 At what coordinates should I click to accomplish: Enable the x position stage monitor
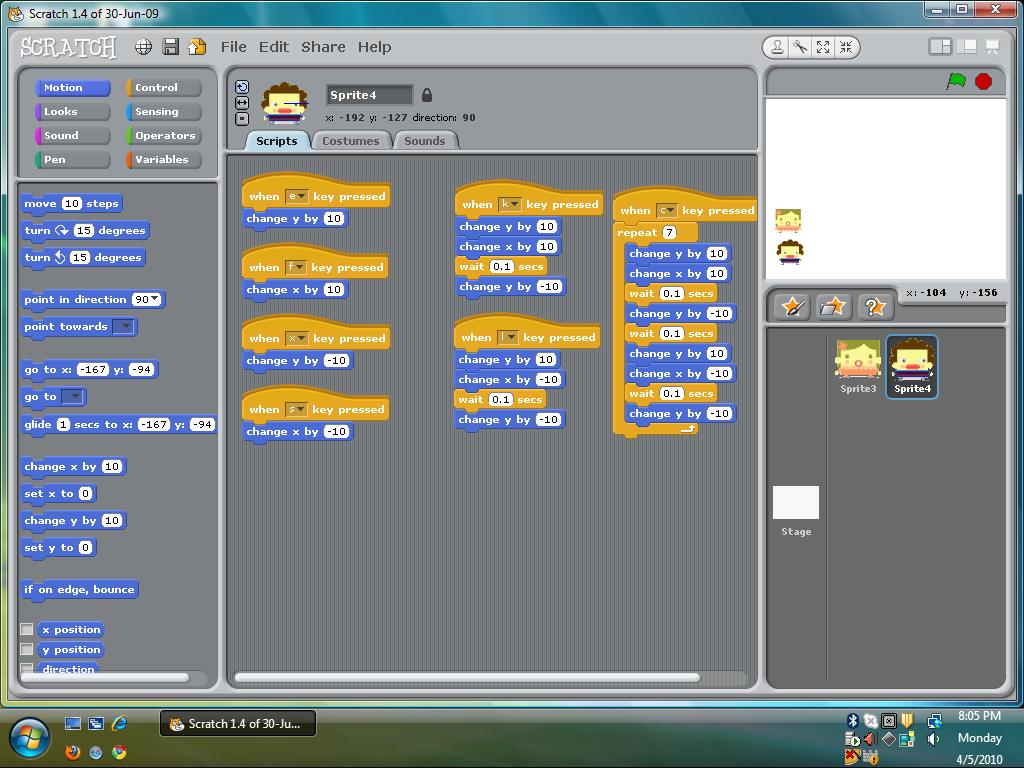29,629
